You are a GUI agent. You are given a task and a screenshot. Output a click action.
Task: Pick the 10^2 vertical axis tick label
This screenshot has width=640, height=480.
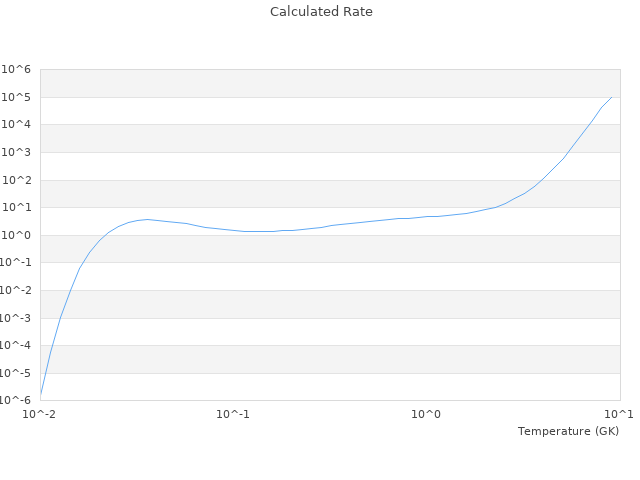click(16, 181)
